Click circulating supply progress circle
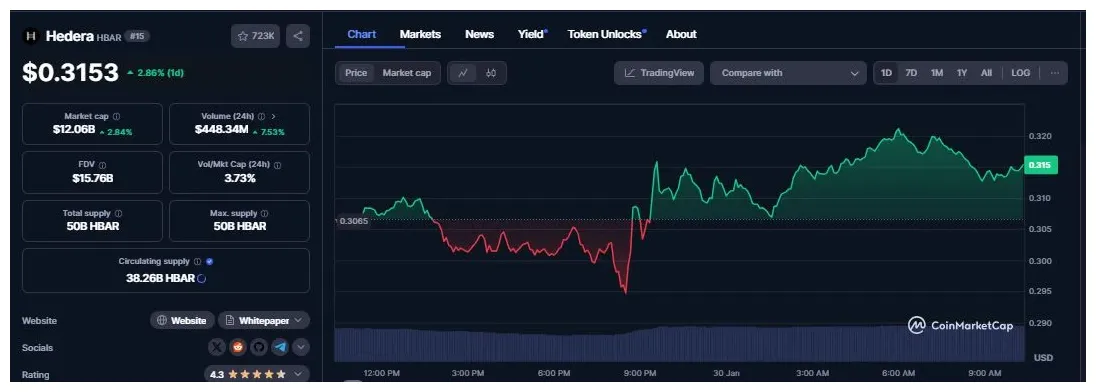 coord(202,278)
